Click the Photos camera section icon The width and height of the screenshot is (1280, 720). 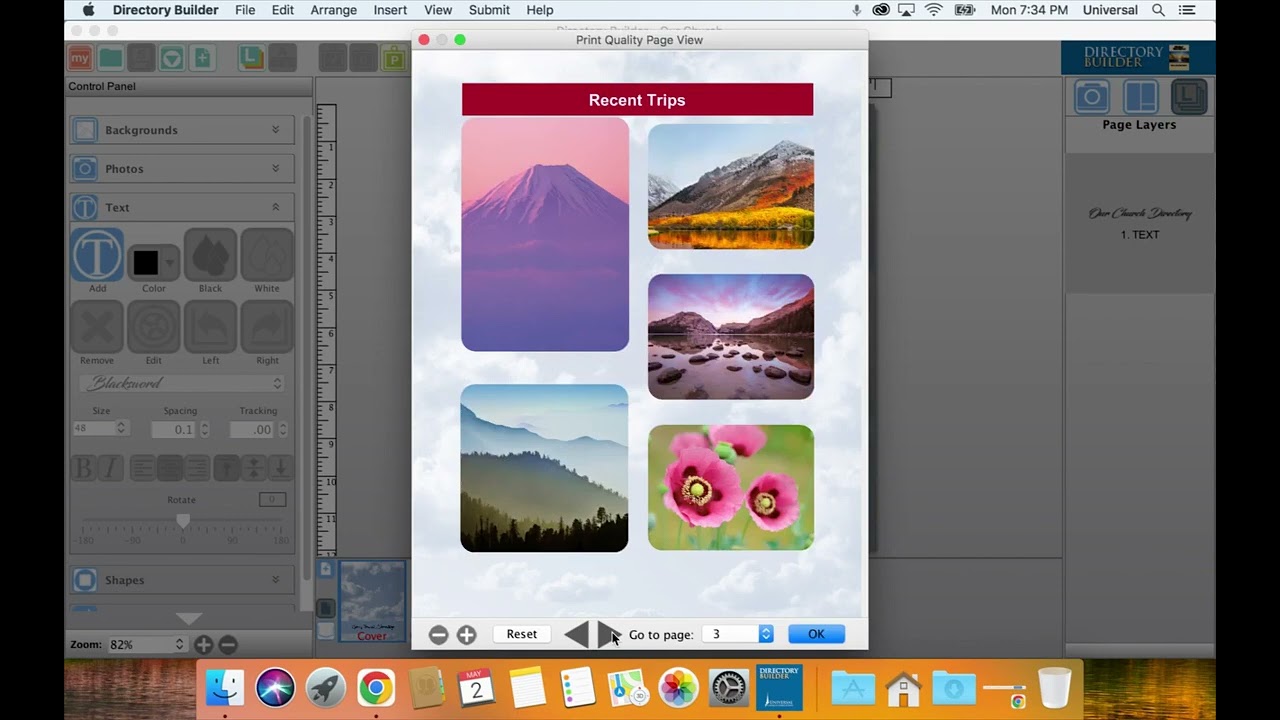[85, 168]
